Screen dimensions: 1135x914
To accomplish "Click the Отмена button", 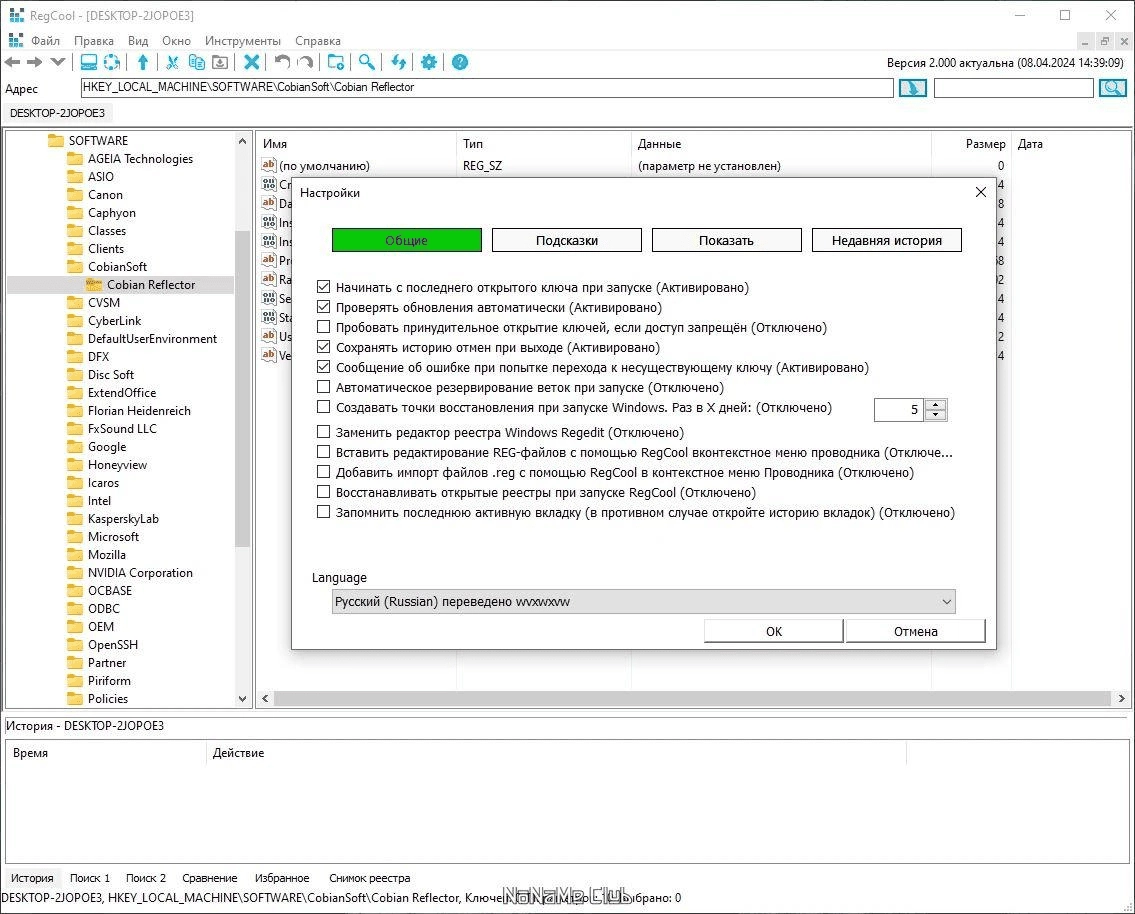I will (x=916, y=631).
